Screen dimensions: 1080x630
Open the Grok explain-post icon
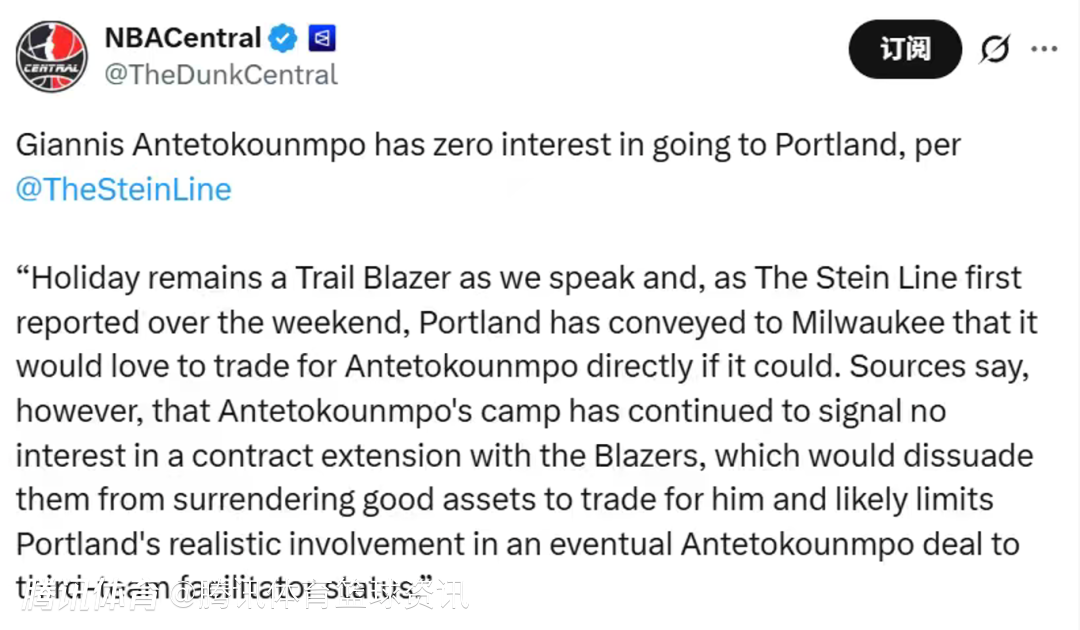click(994, 49)
